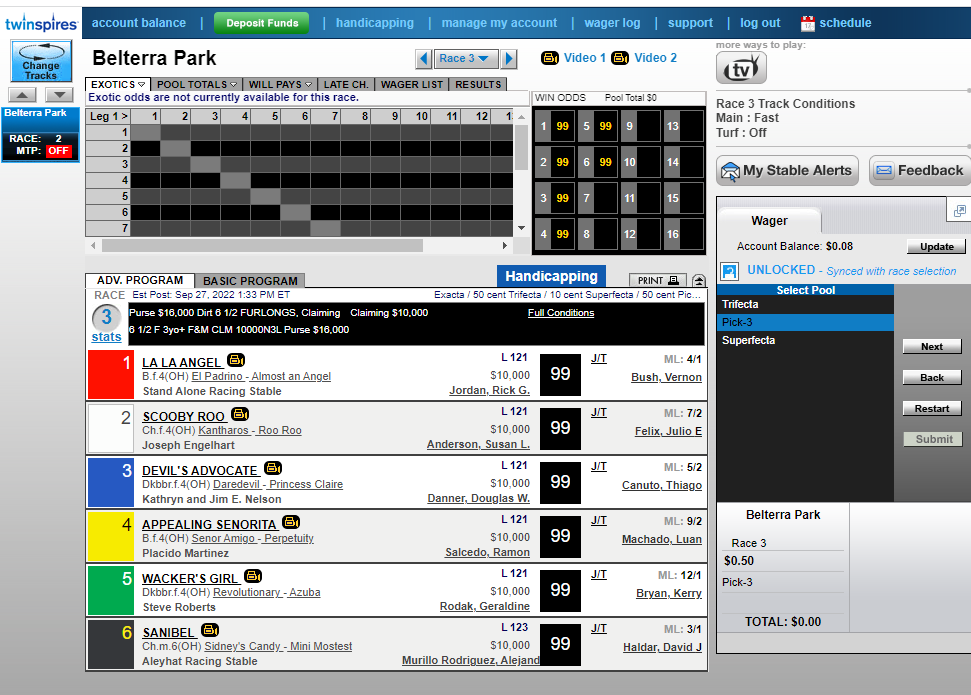
Task: Click My Stable Alerts button
Action: 787,170
